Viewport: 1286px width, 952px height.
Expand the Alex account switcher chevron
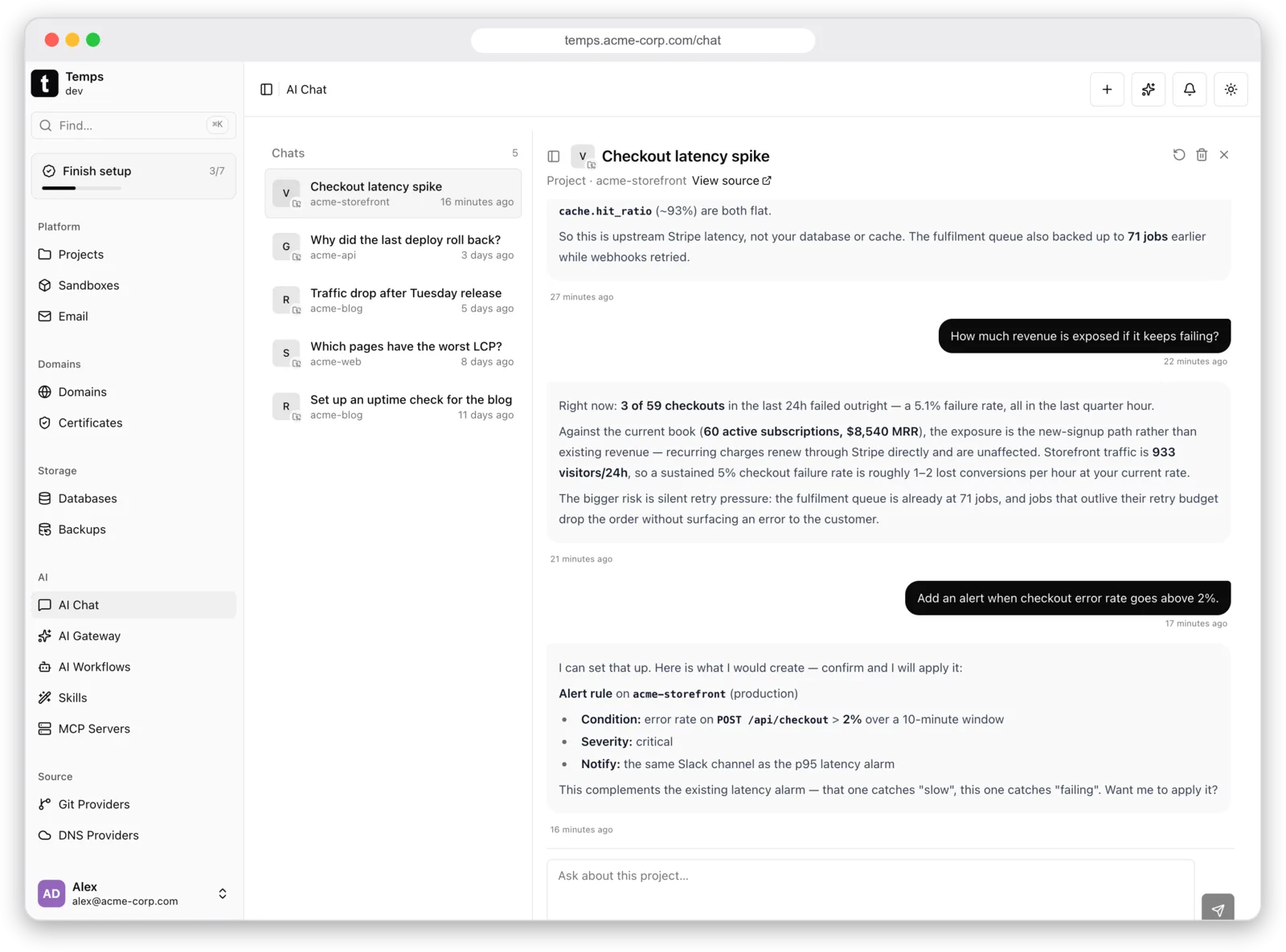pyautogui.click(x=223, y=893)
